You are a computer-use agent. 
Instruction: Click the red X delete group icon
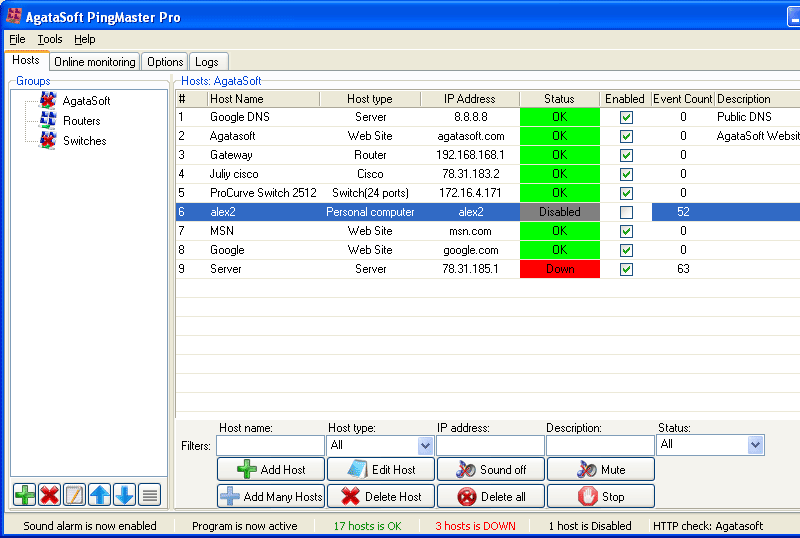coord(50,494)
